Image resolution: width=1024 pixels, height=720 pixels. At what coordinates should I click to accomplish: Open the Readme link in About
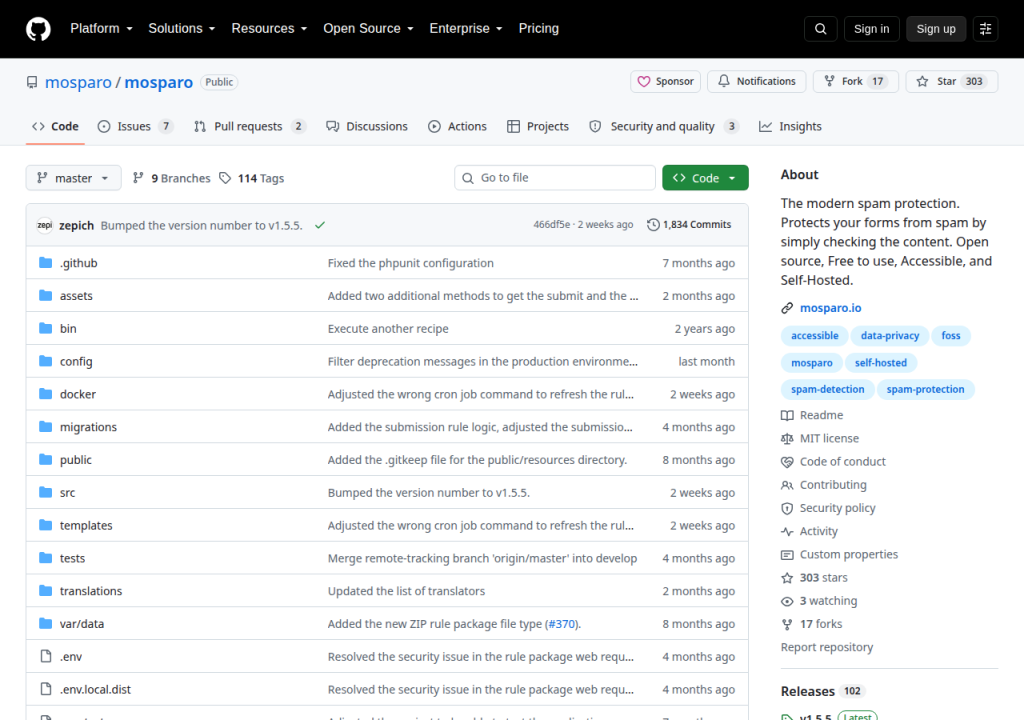[x=812, y=415]
